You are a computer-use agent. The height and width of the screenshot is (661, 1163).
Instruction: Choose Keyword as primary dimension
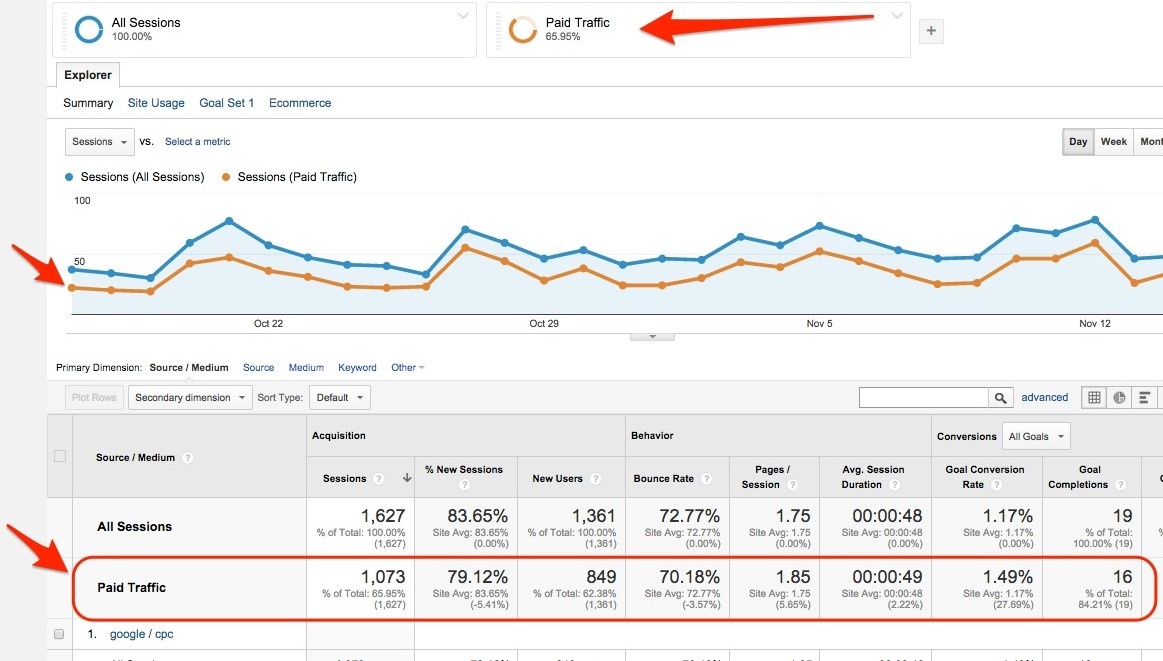point(357,368)
